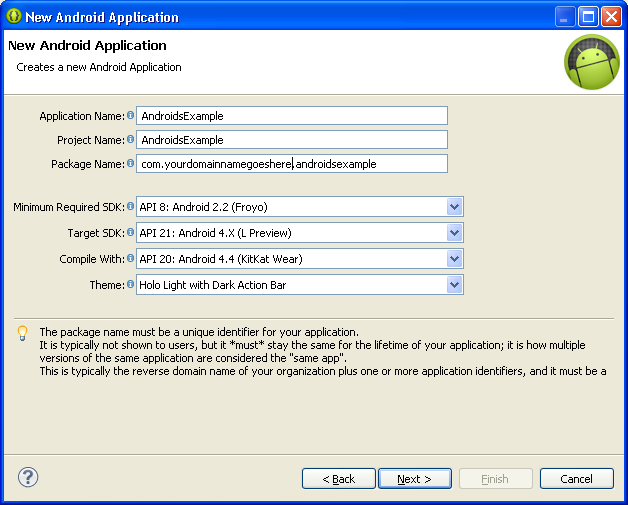Screen dimensions: 628x505
Task: Click the "Project Name:" label
Action: 91,140
